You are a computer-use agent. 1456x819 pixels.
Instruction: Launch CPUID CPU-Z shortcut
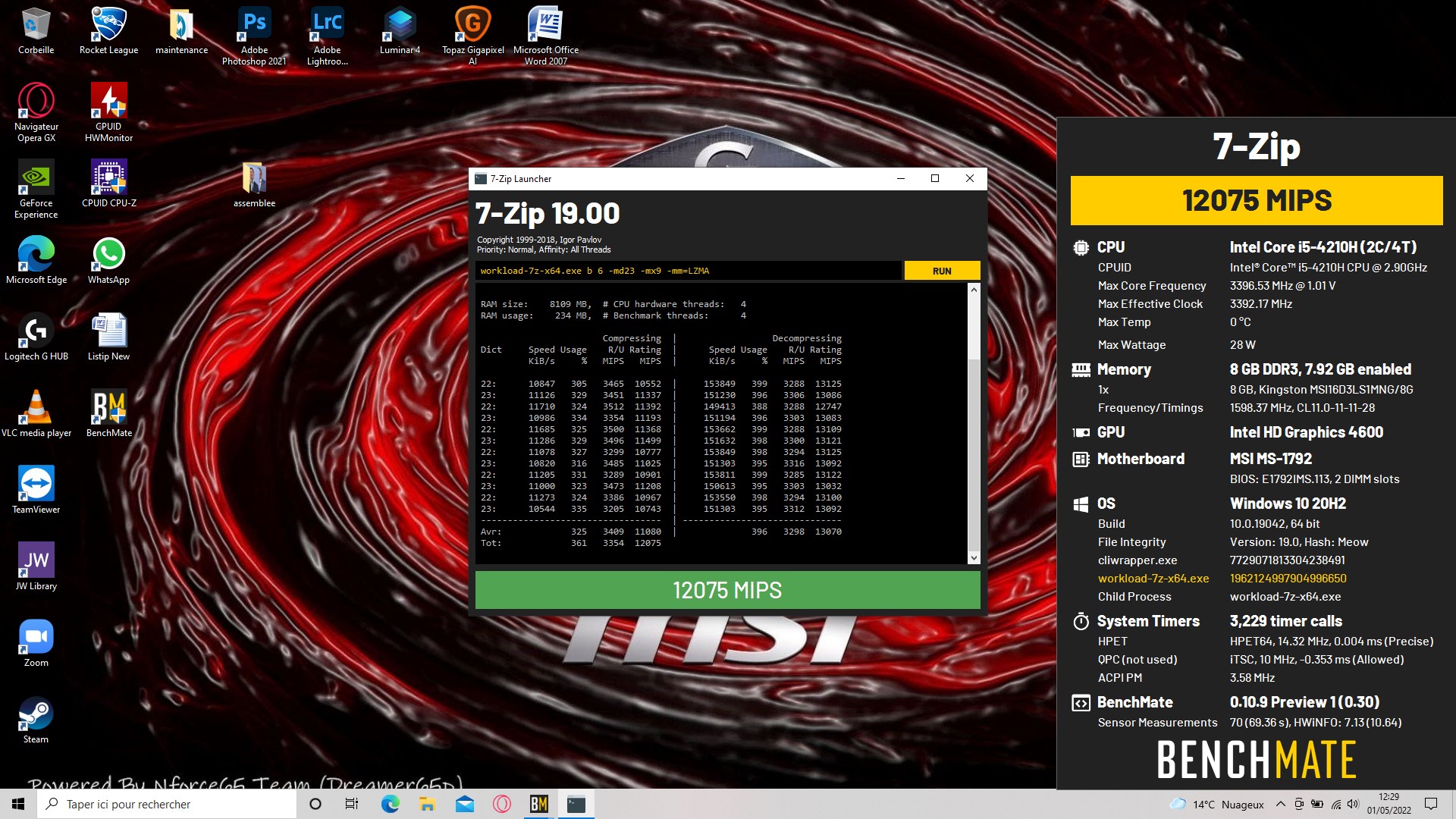[x=108, y=184]
